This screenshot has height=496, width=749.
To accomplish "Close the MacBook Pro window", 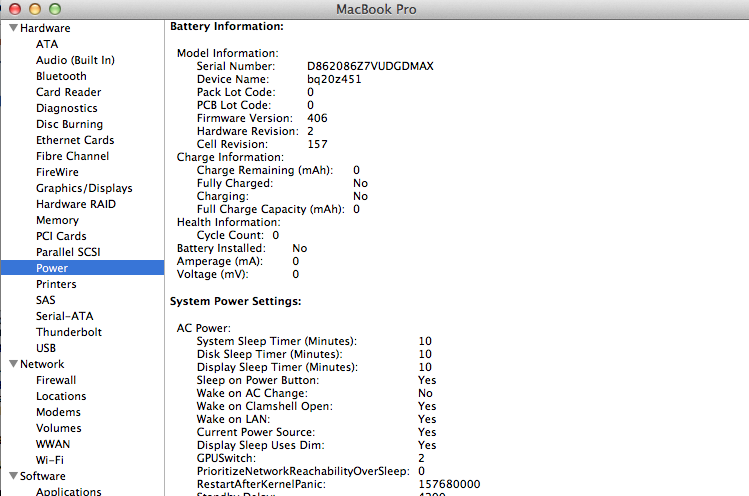I will 15,9.
